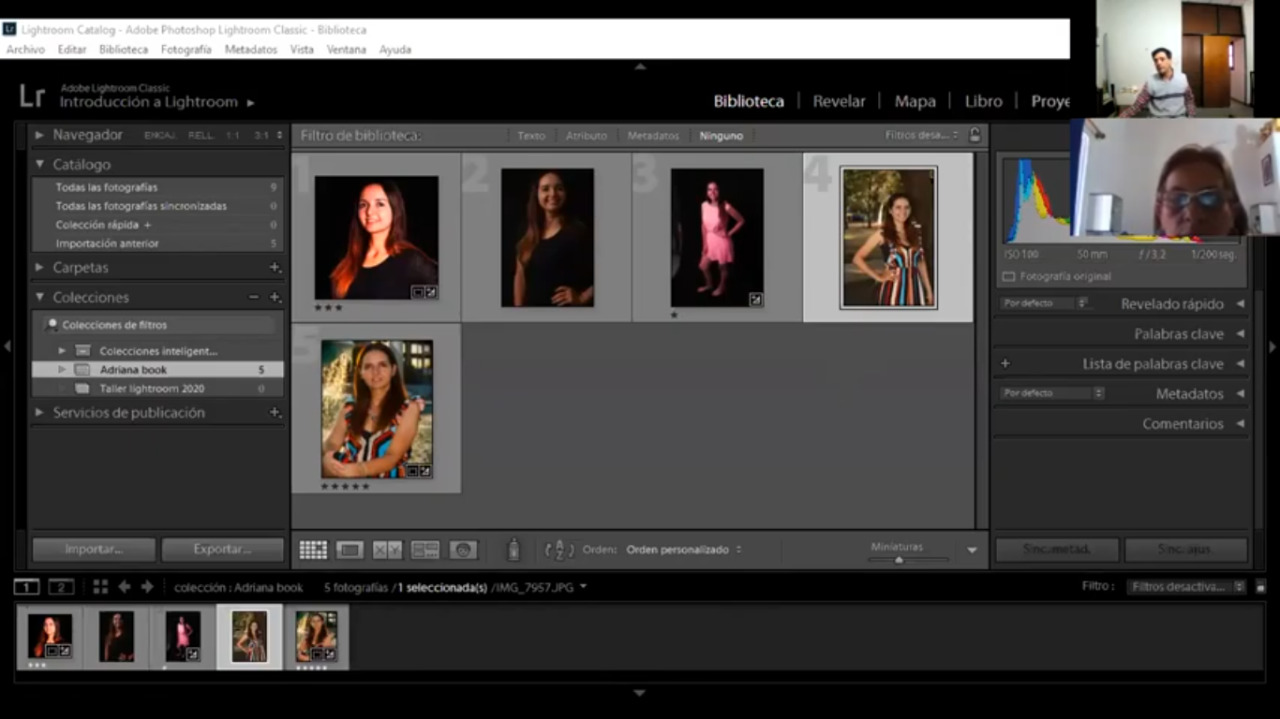
Task: Toggle sort direction A-Z icon
Action: (x=559, y=549)
